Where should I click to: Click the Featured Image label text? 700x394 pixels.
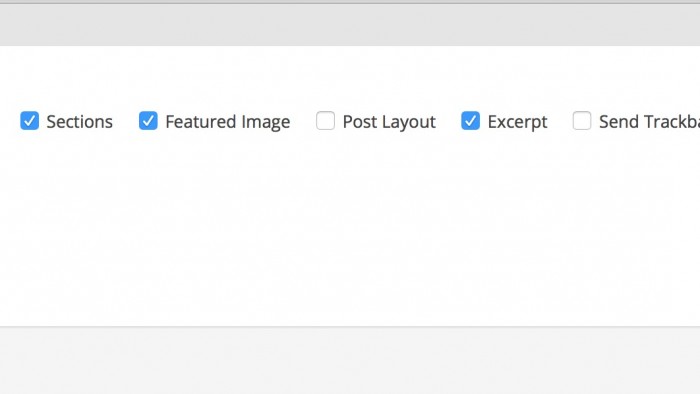point(228,122)
